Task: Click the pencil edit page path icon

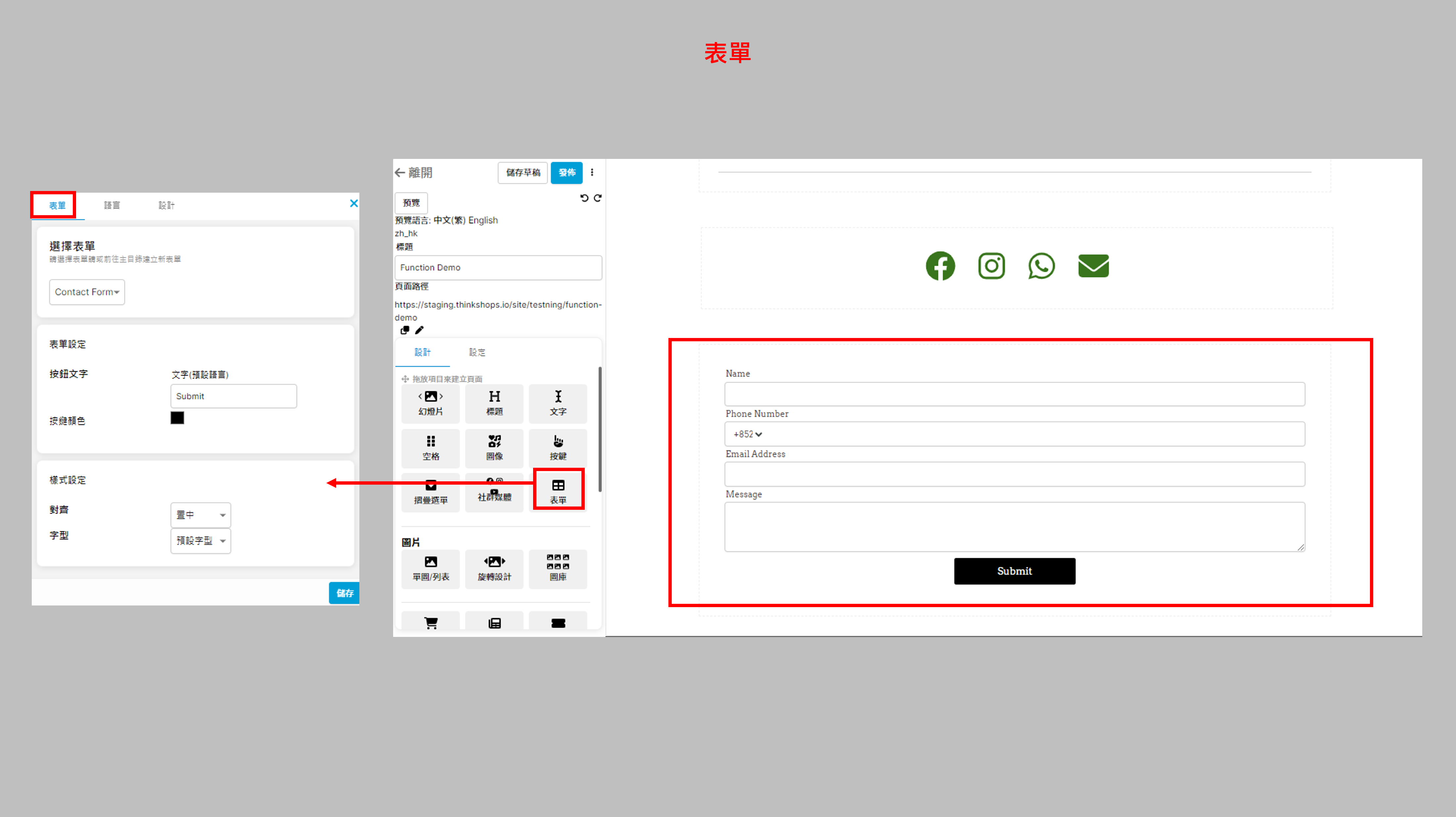Action: click(419, 330)
